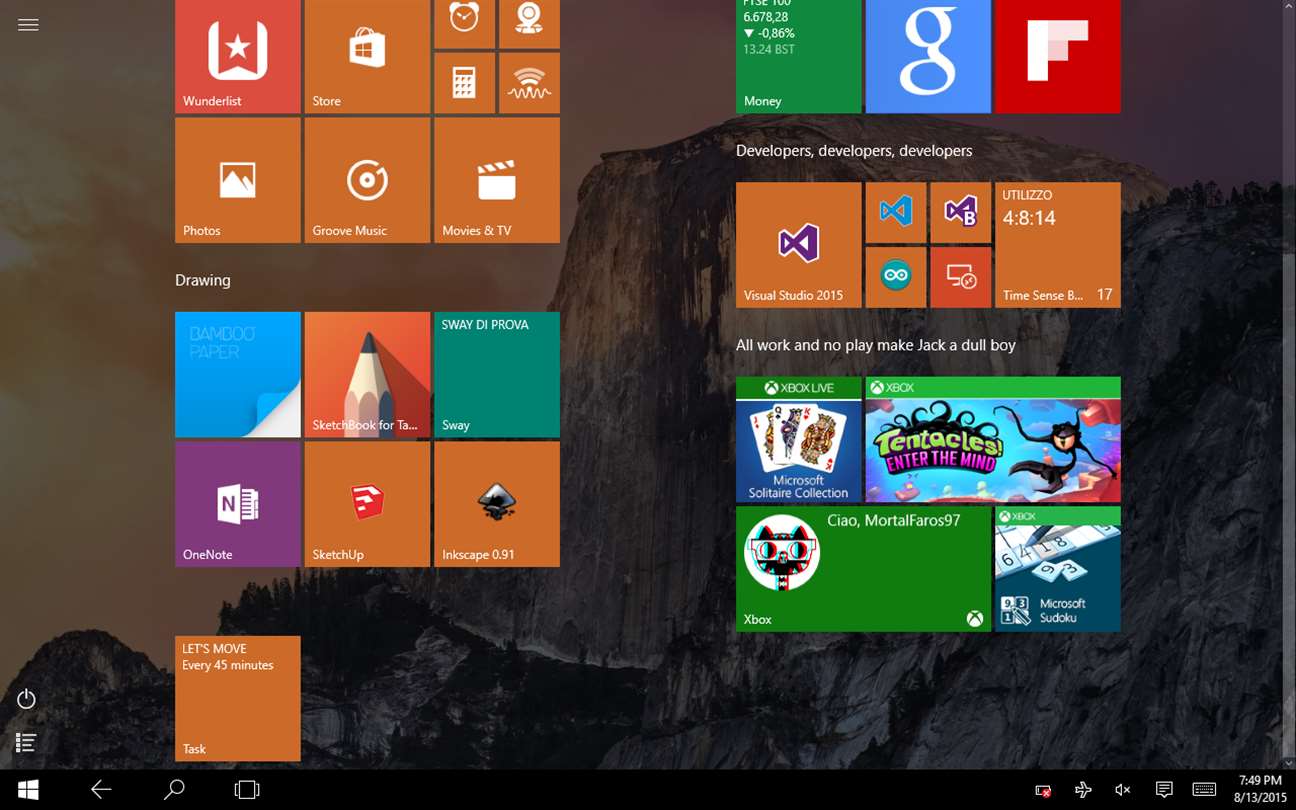Launch the Blend for Visual Studio small tile

961,212
